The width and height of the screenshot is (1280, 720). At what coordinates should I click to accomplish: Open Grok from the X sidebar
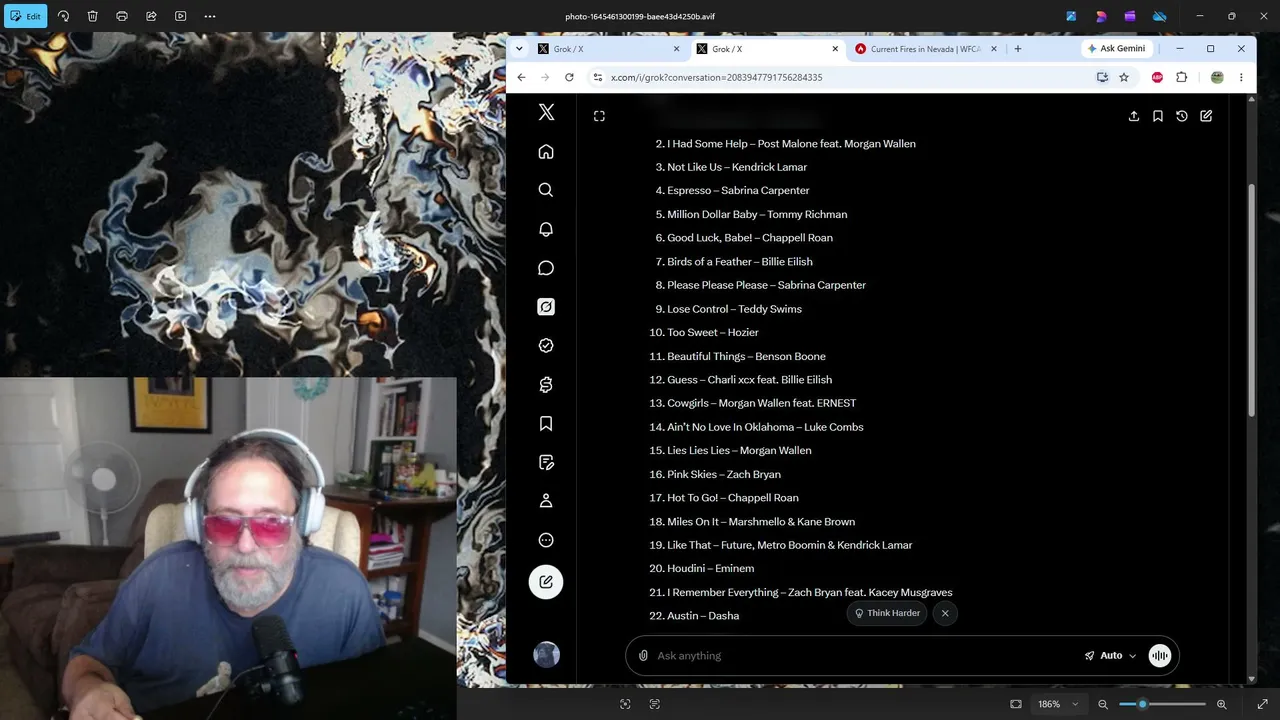pos(546,307)
